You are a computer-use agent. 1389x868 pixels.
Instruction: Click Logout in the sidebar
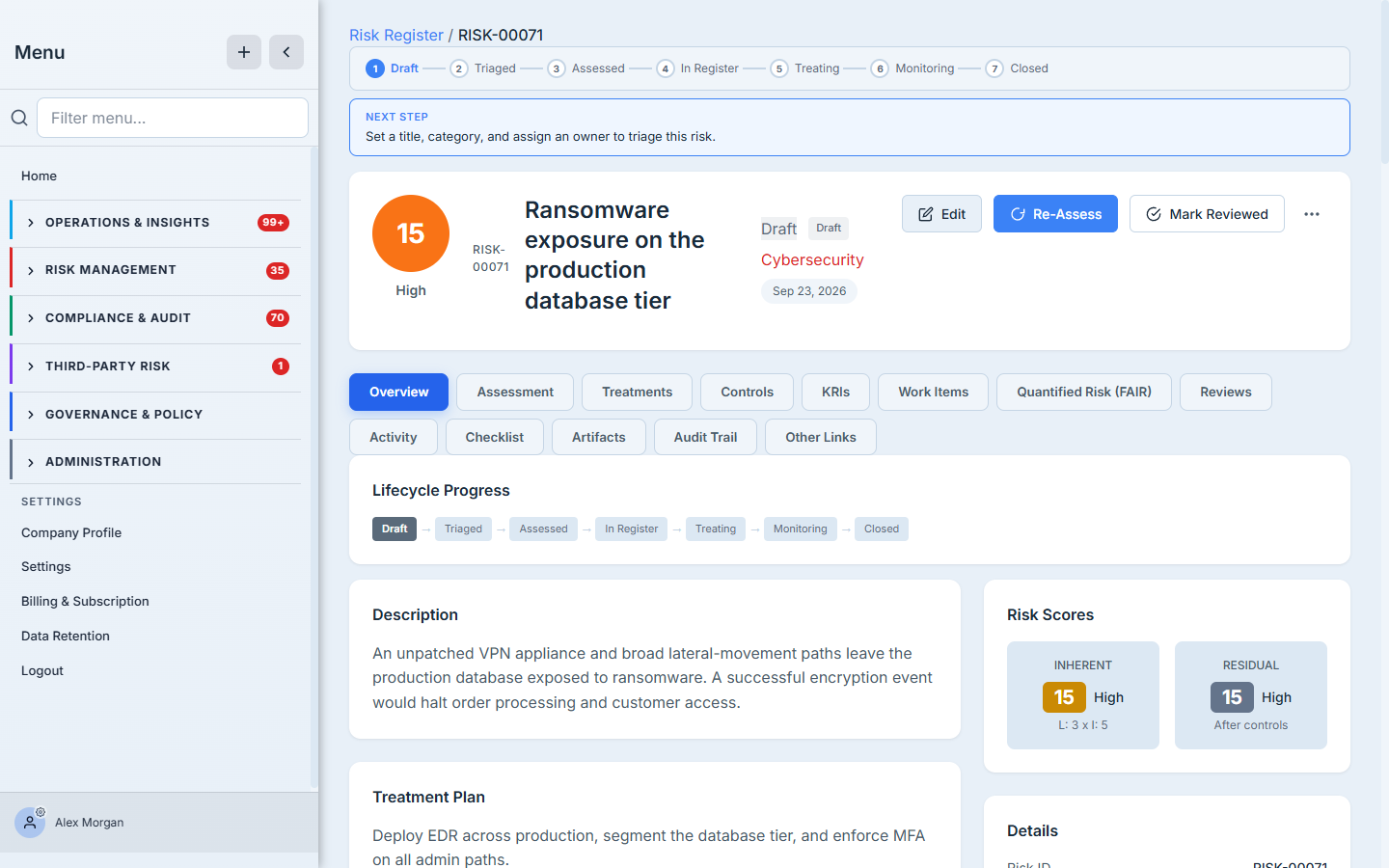(42, 670)
